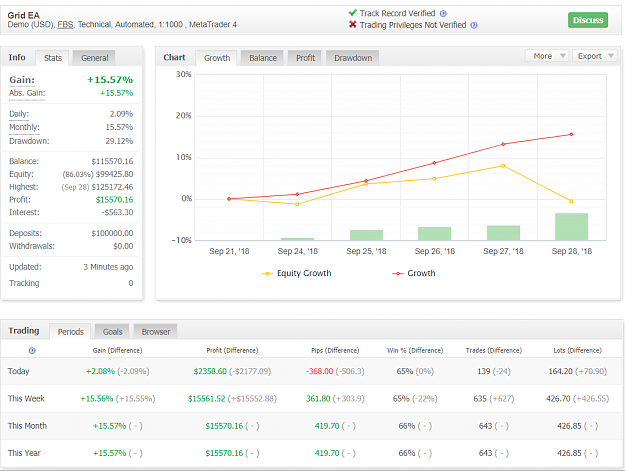Select the Profit chart tab
This screenshot has width=625, height=471.
click(x=305, y=58)
